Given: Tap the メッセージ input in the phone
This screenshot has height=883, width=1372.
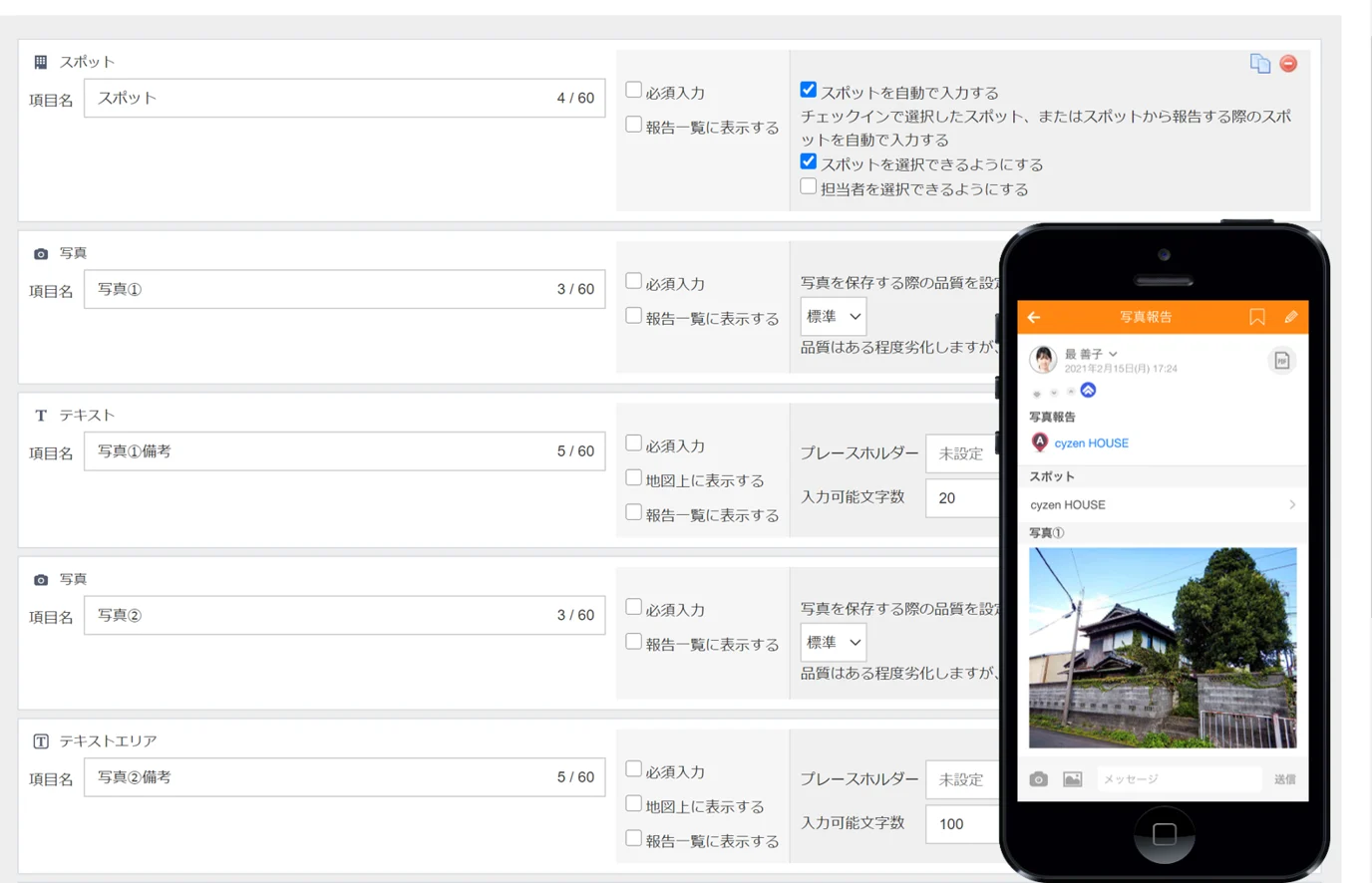Looking at the screenshot, I should coord(1179,779).
